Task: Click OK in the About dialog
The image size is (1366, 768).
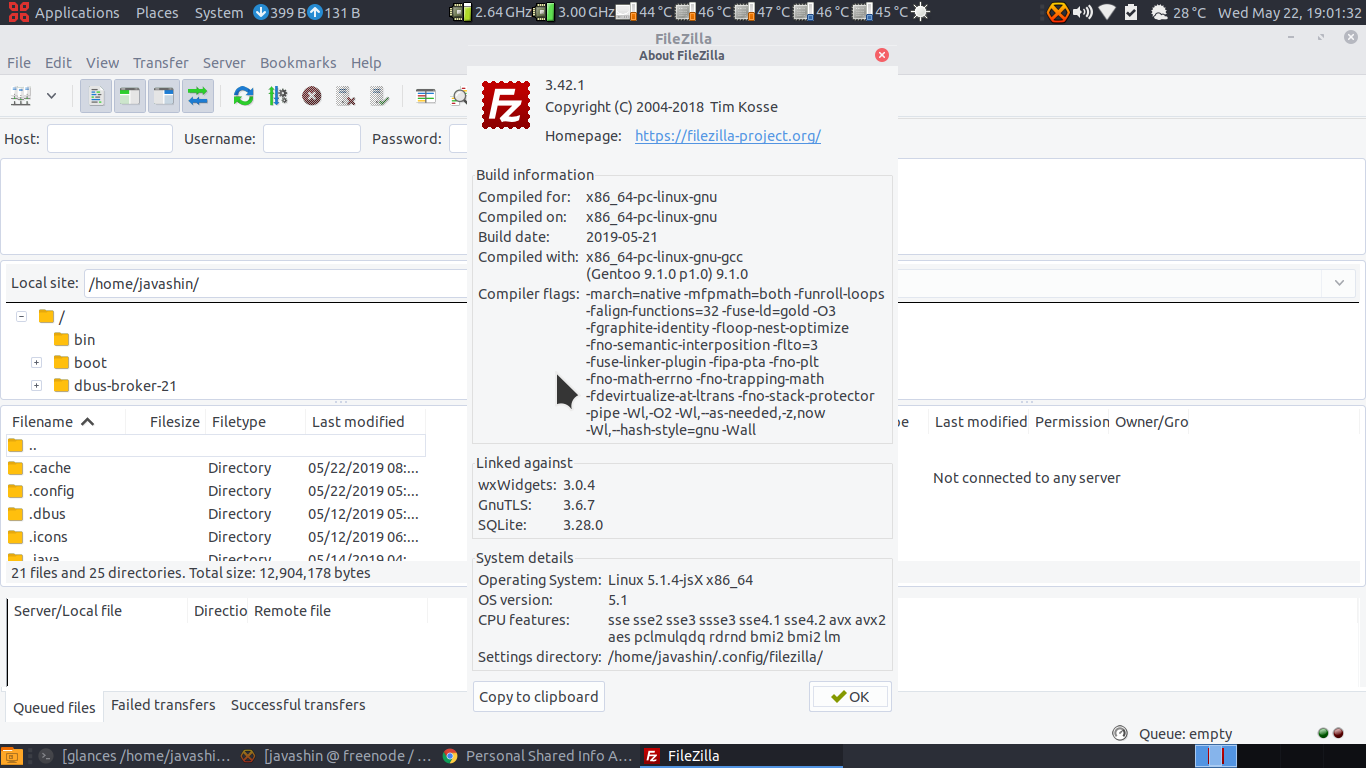Action: click(850, 697)
